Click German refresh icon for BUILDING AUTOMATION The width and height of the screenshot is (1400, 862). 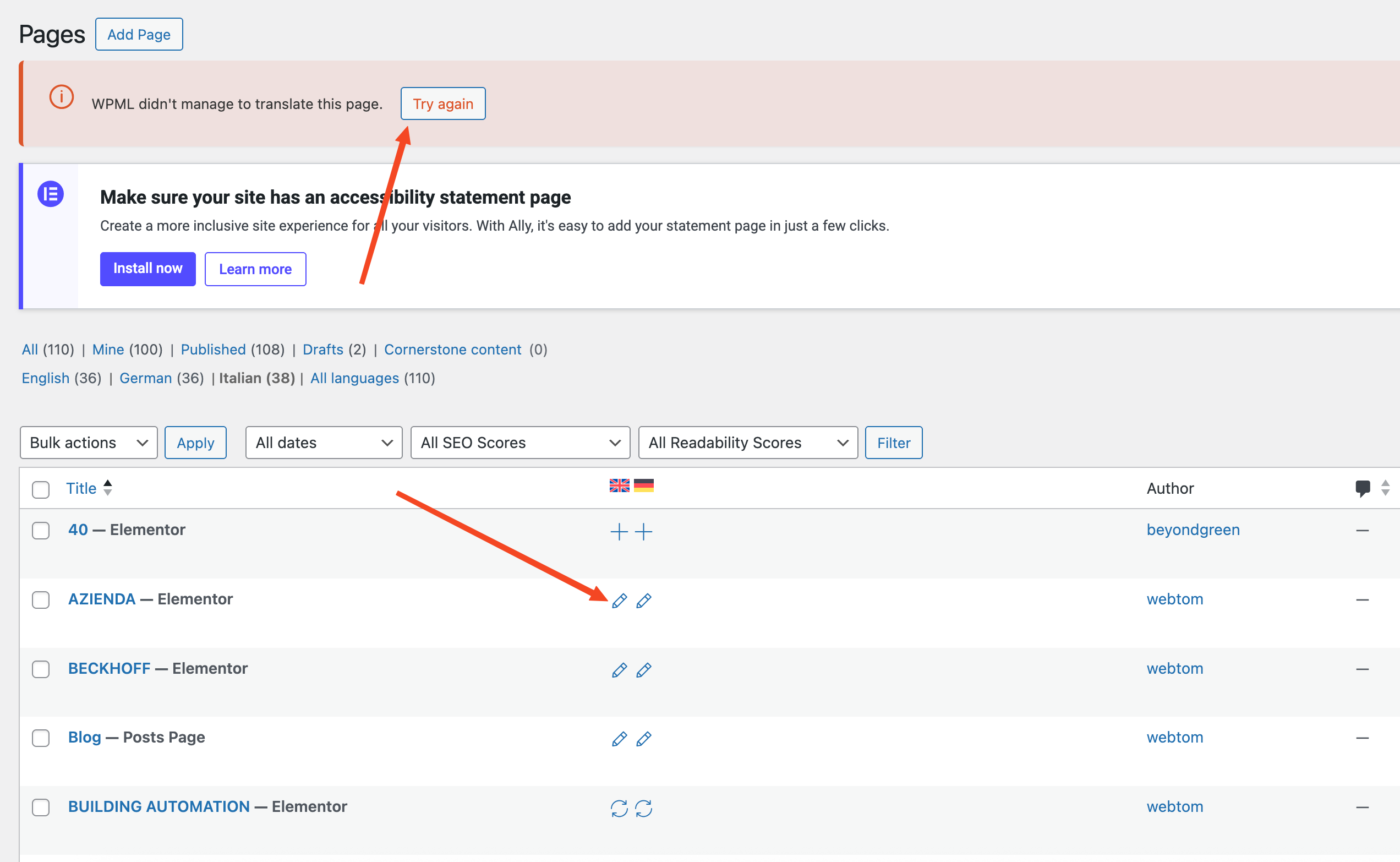click(x=643, y=808)
